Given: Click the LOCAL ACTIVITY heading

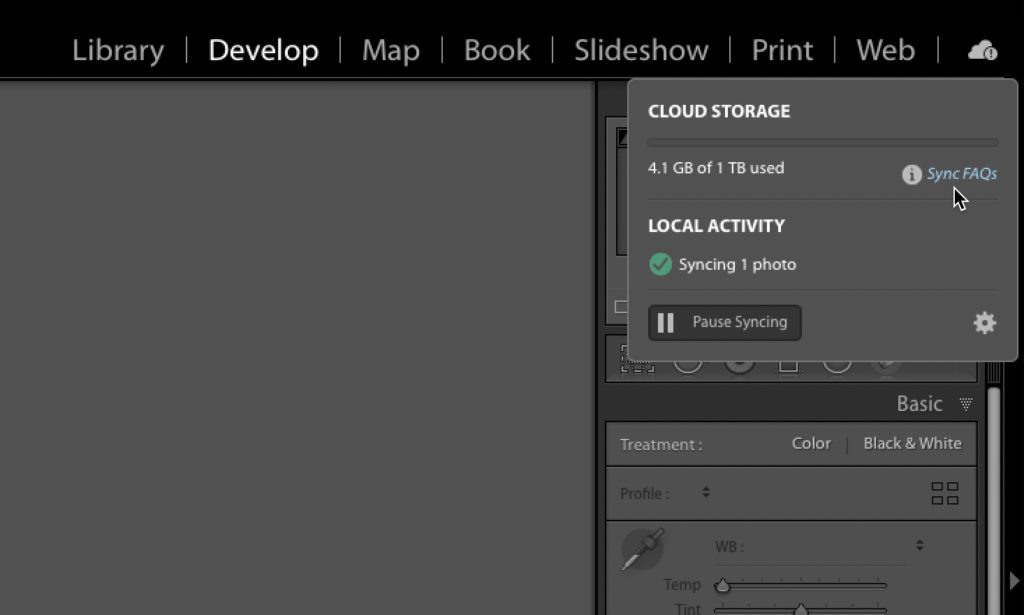Looking at the screenshot, I should click(x=716, y=226).
